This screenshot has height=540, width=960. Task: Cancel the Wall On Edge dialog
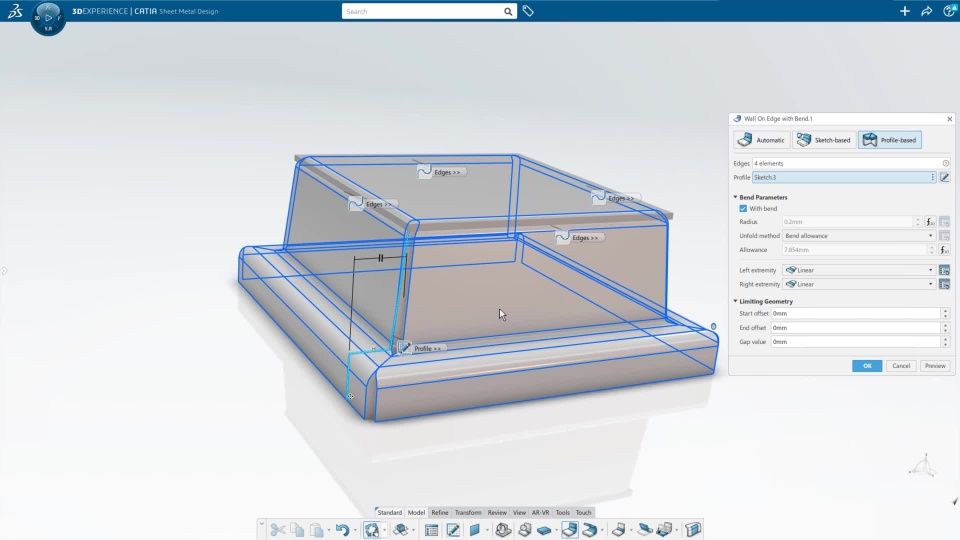pyautogui.click(x=901, y=366)
